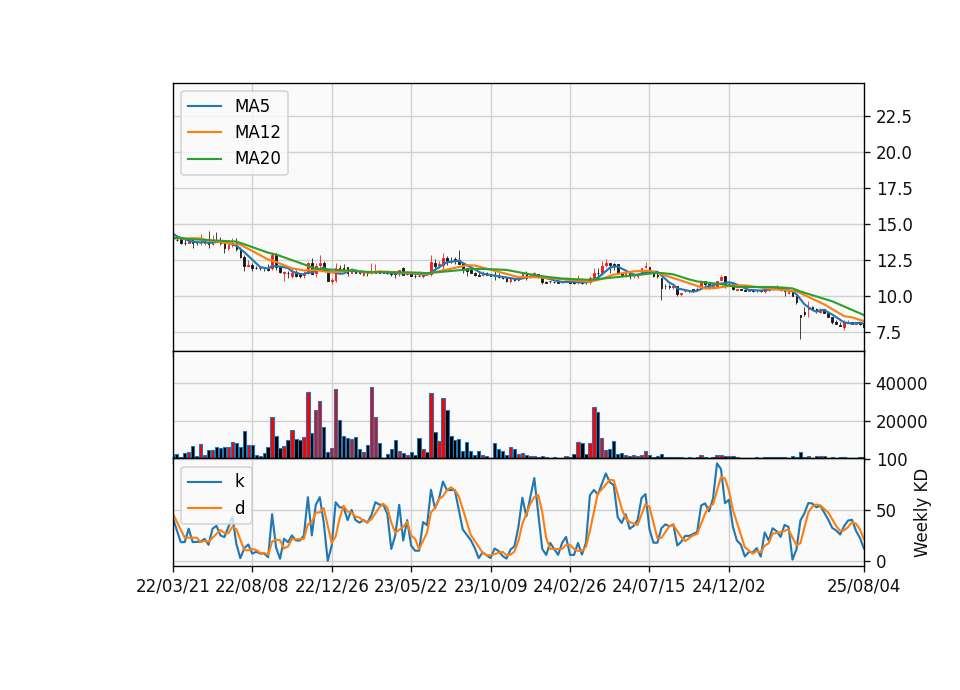This screenshot has width=960, height=690.
Task: Click the 22/08/08 date label
Action: (252, 586)
